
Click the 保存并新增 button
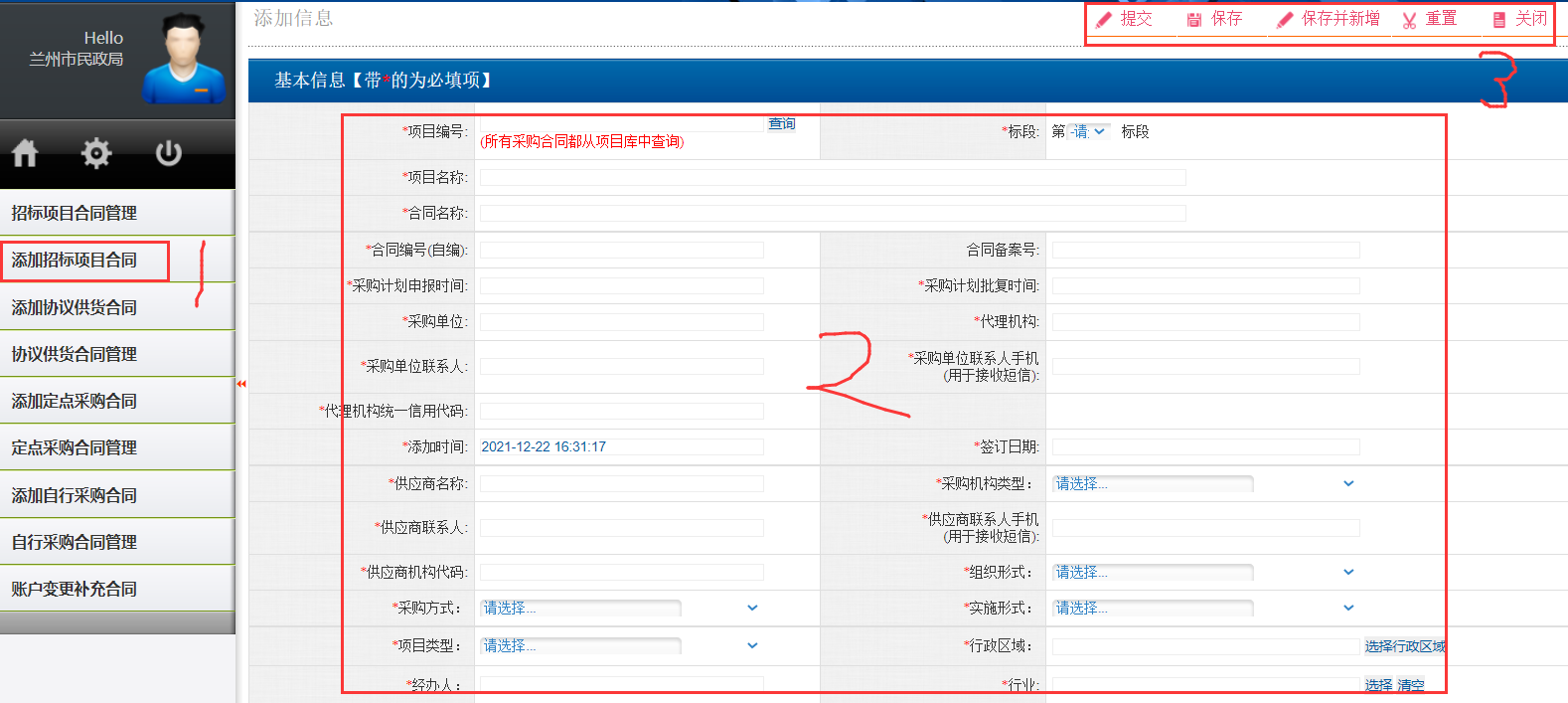[1329, 19]
